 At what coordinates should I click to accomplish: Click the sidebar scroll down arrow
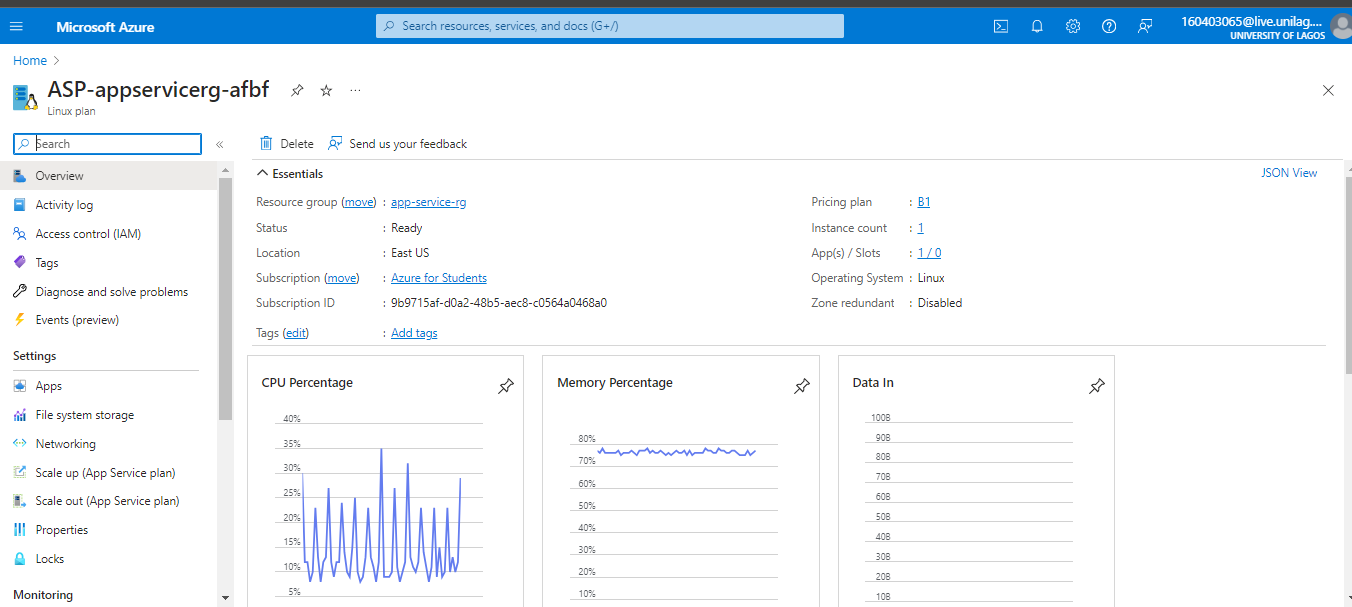click(x=225, y=599)
